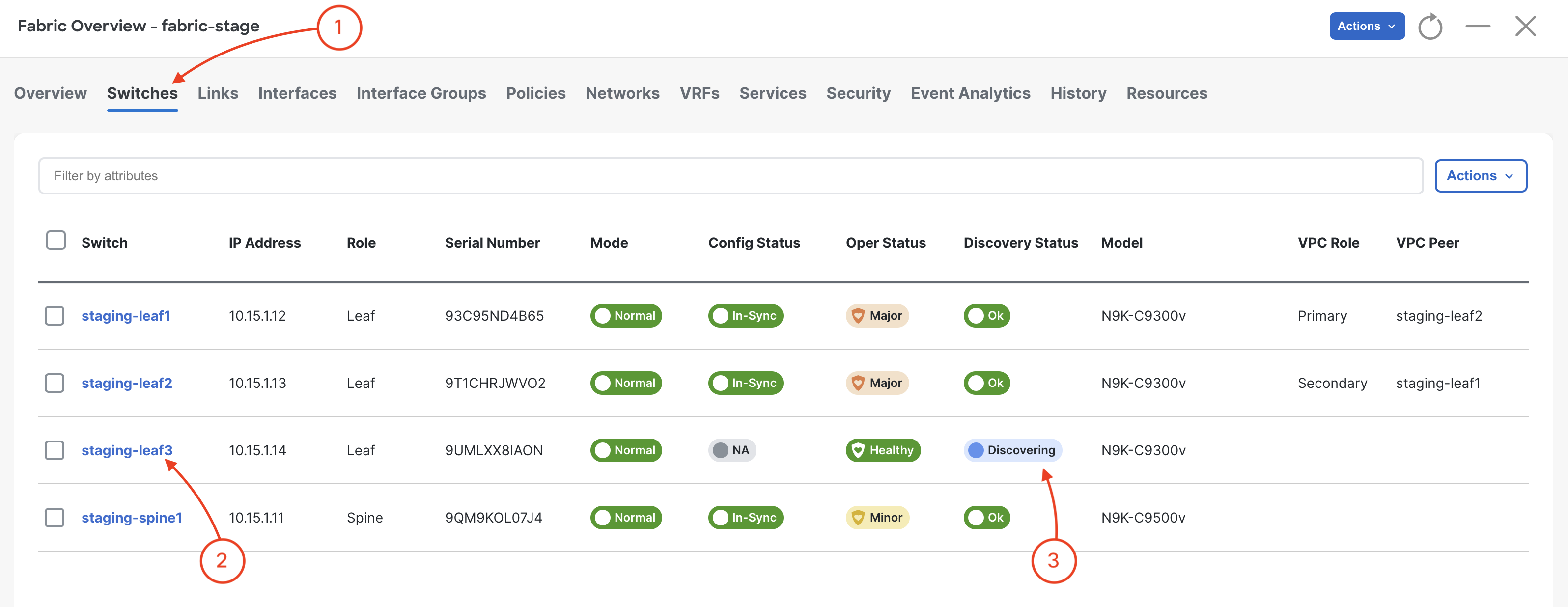Screen dimensions: 1568x607
Task: Click the Normal mode badge for staging-leaf3
Action: coord(626,450)
